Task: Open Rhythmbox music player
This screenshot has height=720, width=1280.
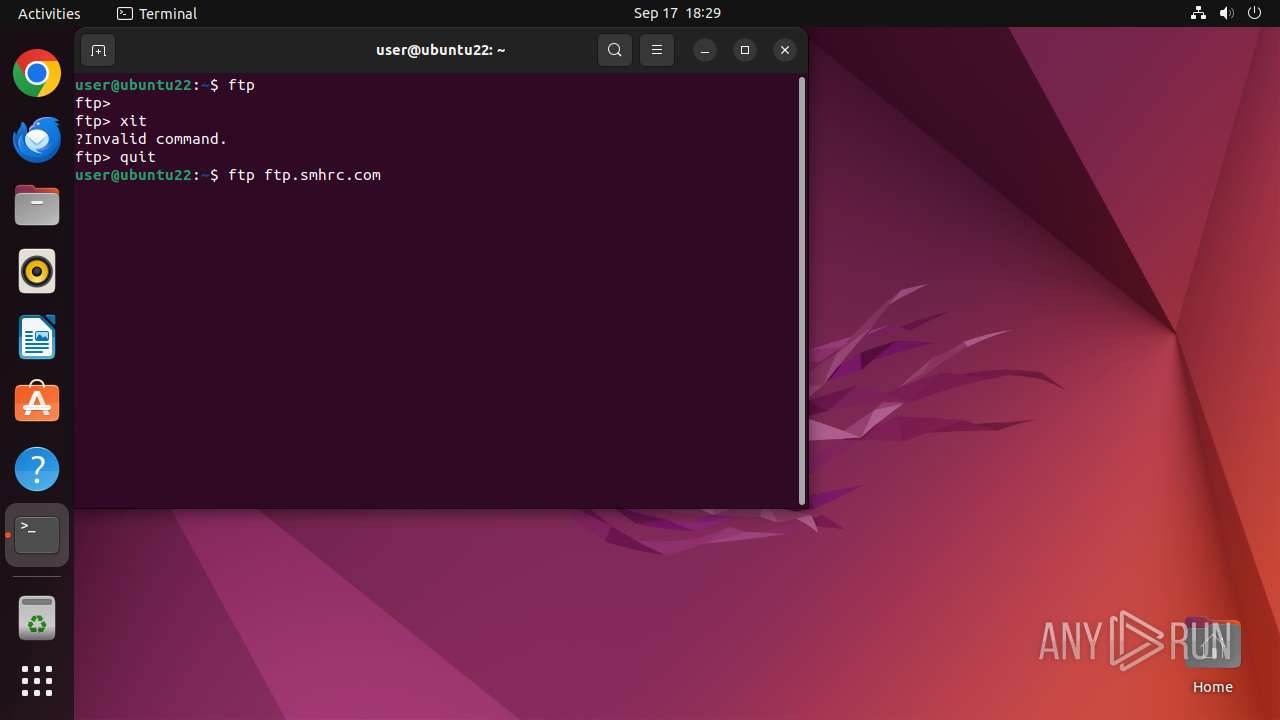Action: 37,271
